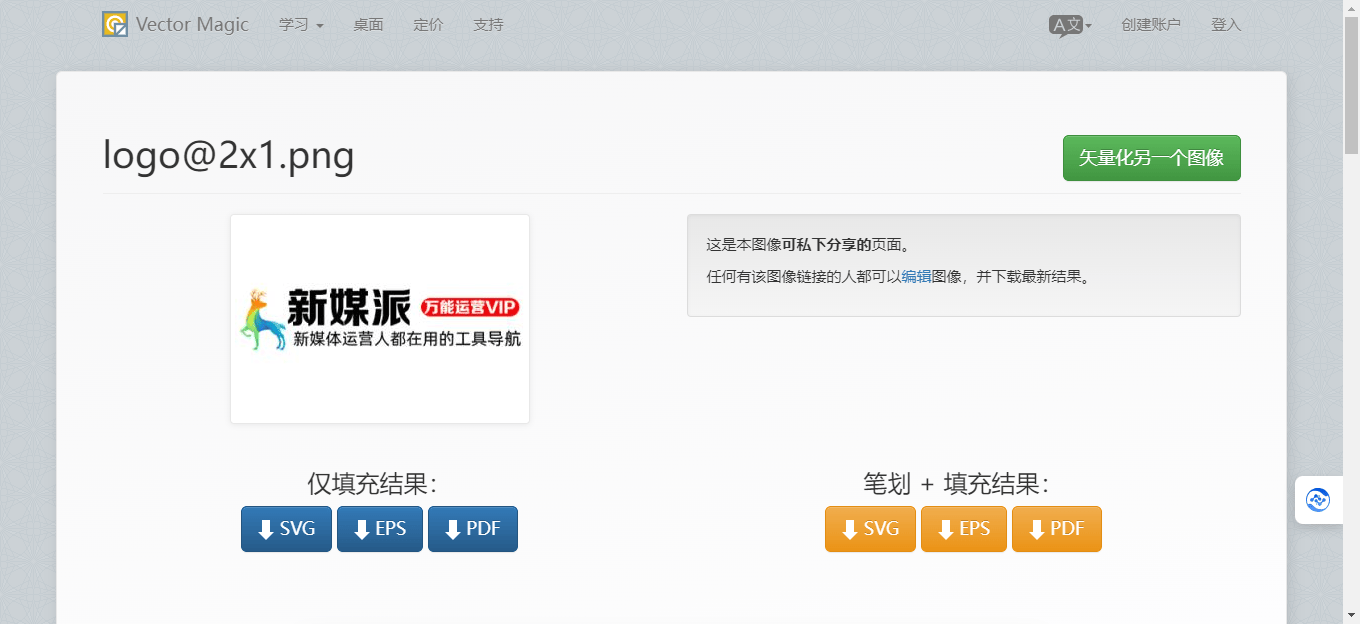Download stroke + fill EPS (orange button)

pyautogui.click(x=963, y=529)
